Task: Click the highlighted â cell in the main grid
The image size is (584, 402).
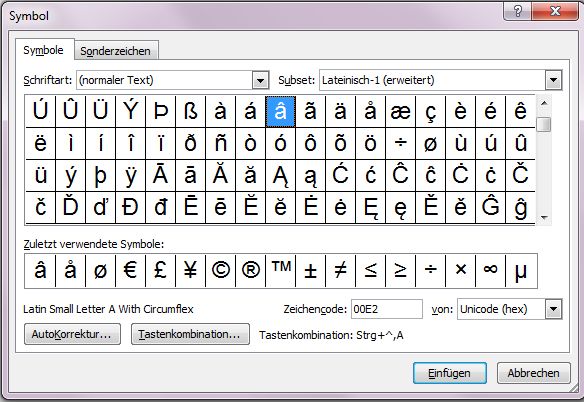Action: pos(280,111)
